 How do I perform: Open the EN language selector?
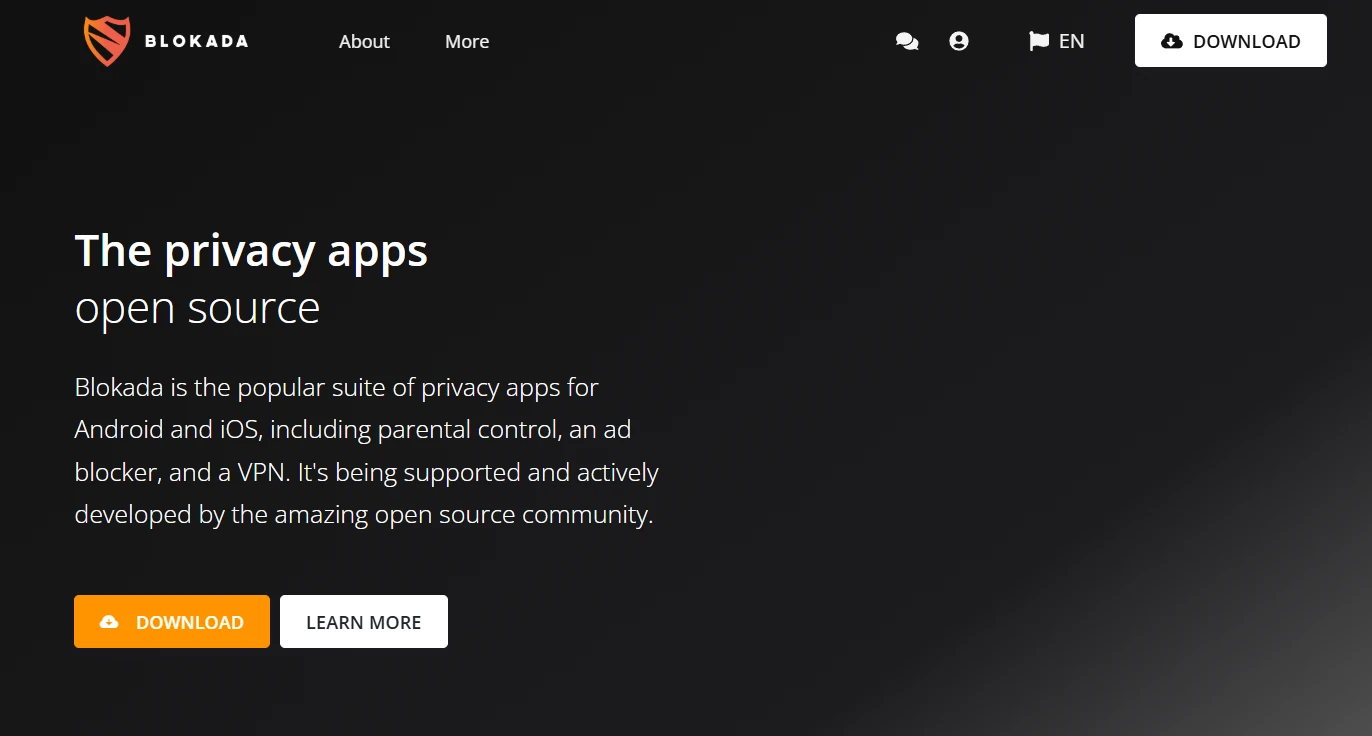coord(1057,41)
